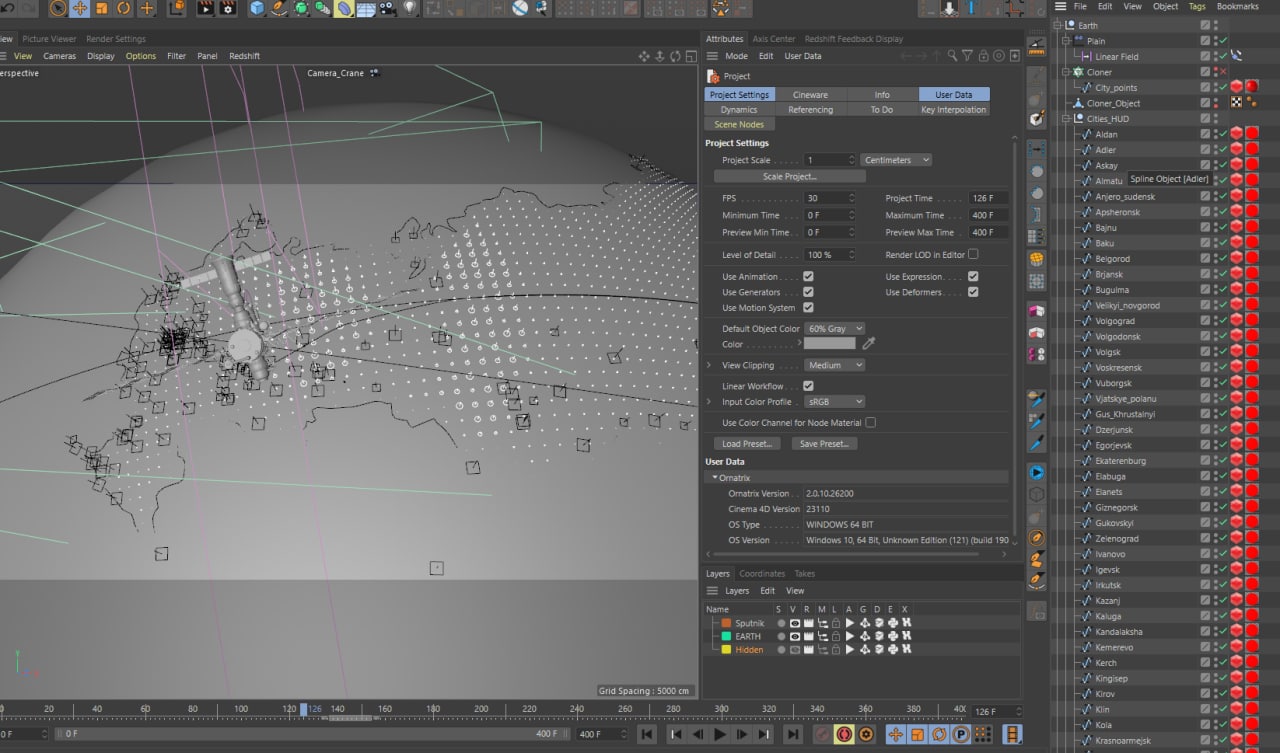
Task: Open View Clipping Medium dropdown
Action: [x=835, y=365]
